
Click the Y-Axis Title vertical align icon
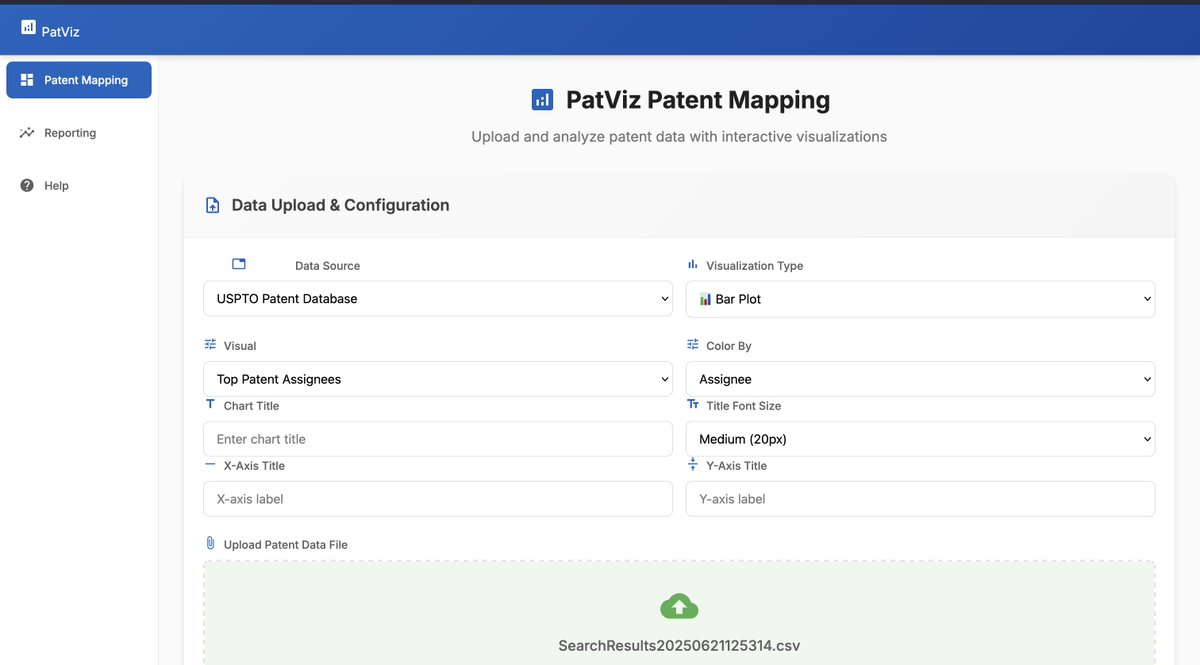pos(693,464)
